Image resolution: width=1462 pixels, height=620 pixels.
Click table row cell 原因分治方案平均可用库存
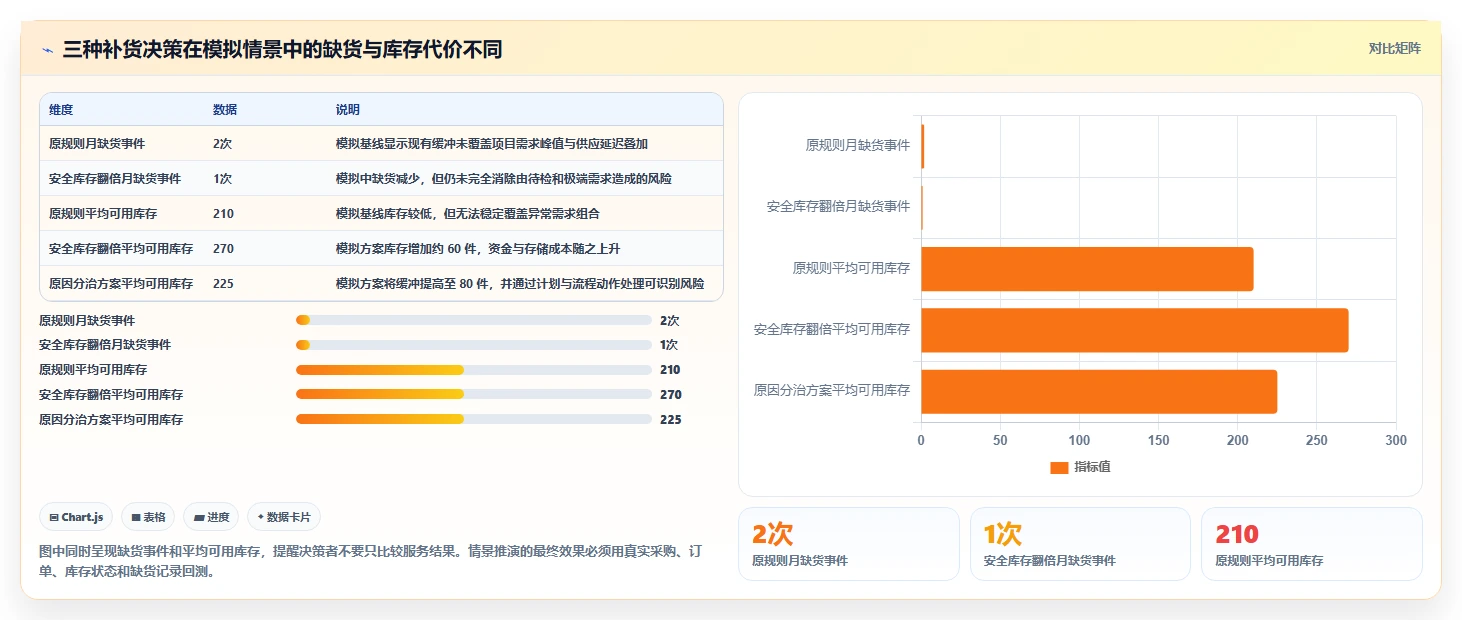tap(121, 284)
